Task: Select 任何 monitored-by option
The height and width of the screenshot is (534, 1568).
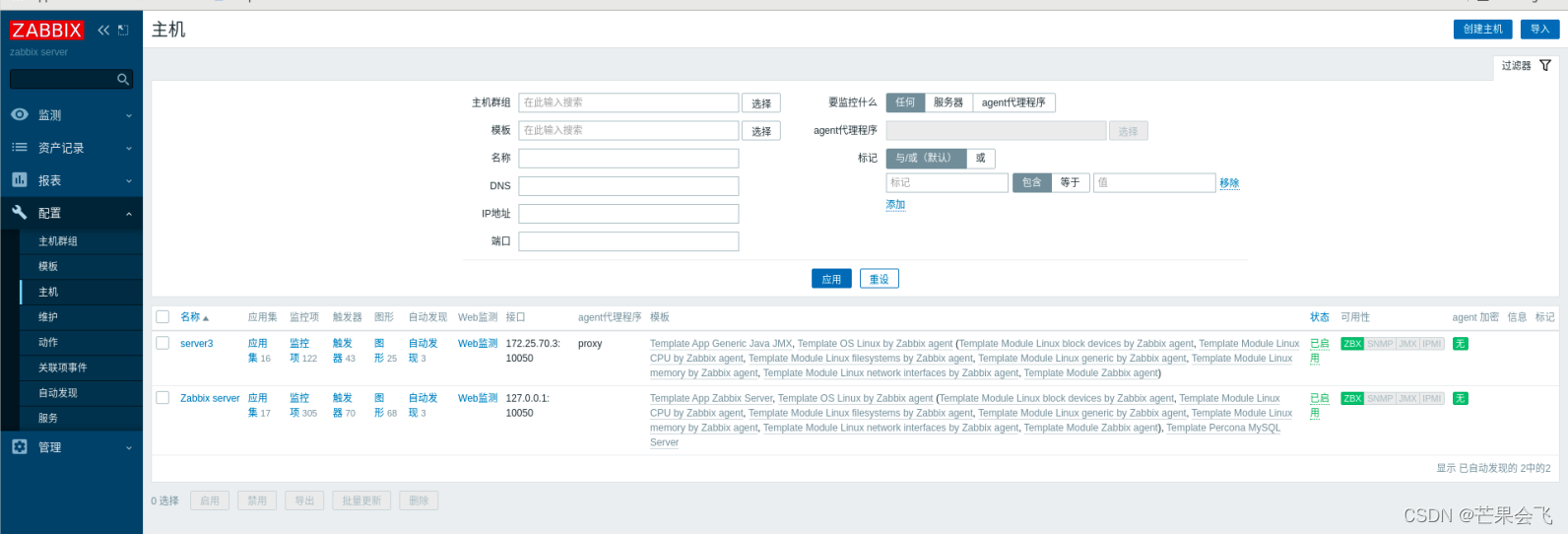Action: coord(905,102)
